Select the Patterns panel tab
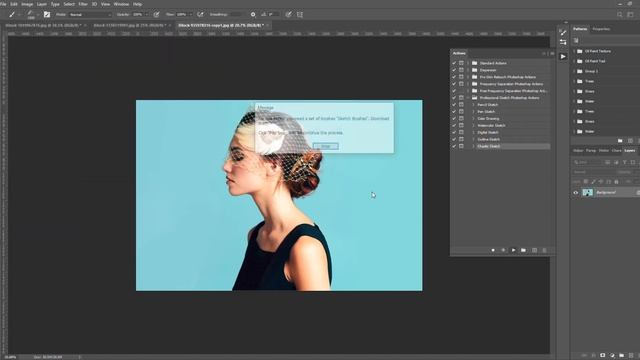This screenshot has width=640, height=360. pyautogui.click(x=580, y=29)
